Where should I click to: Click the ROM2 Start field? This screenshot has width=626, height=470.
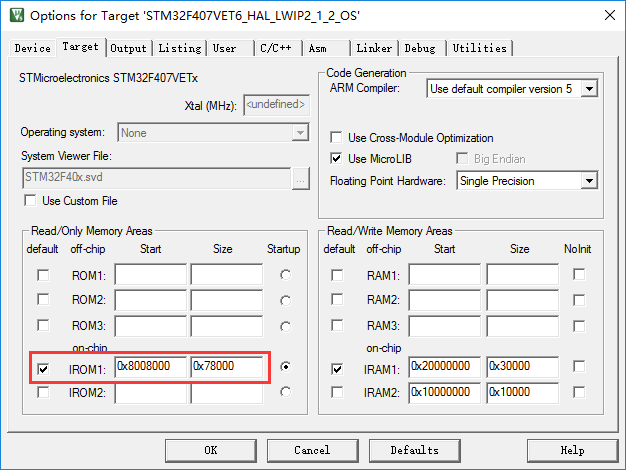[x=151, y=300]
